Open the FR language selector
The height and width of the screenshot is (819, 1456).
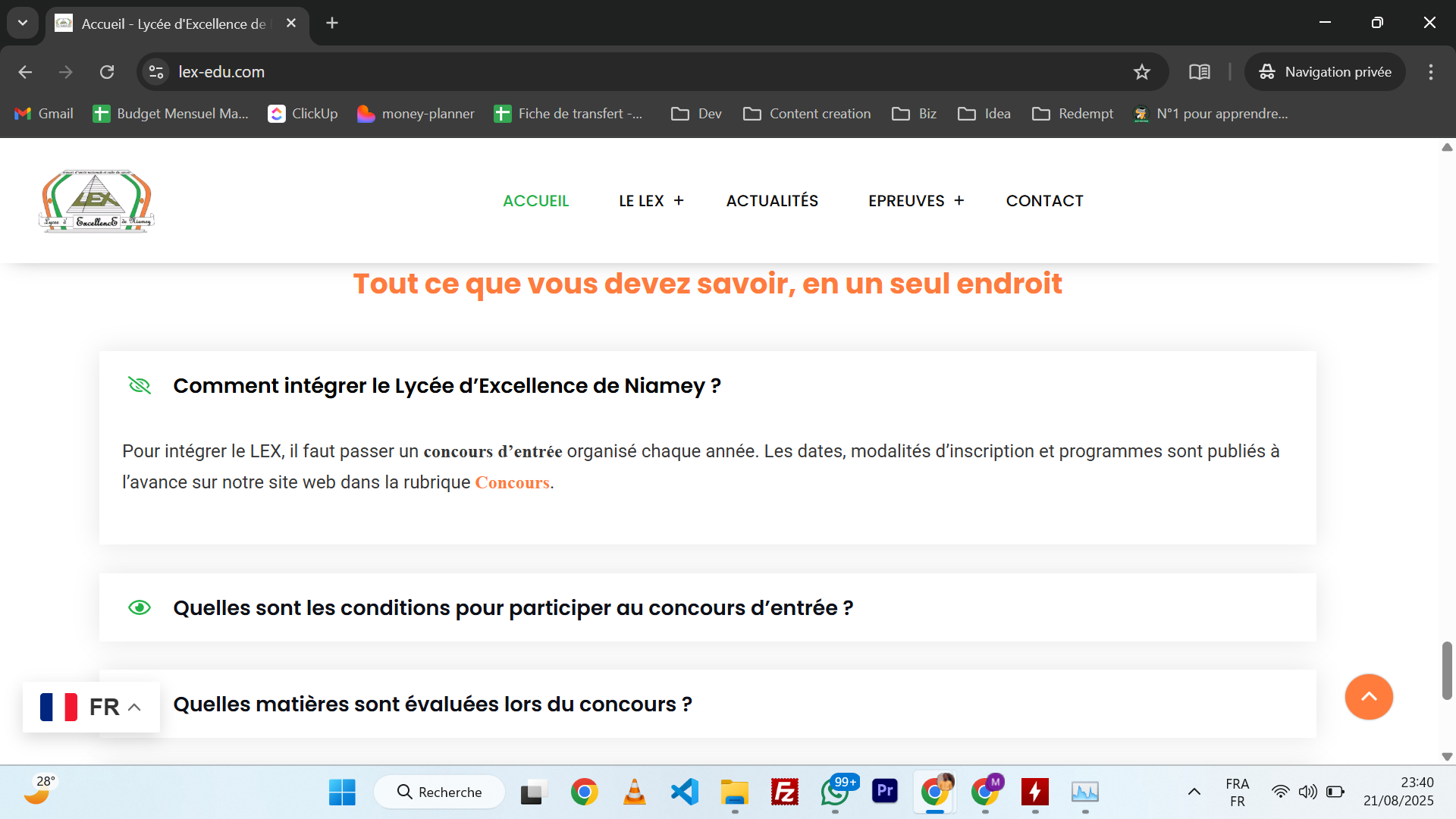coord(91,707)
